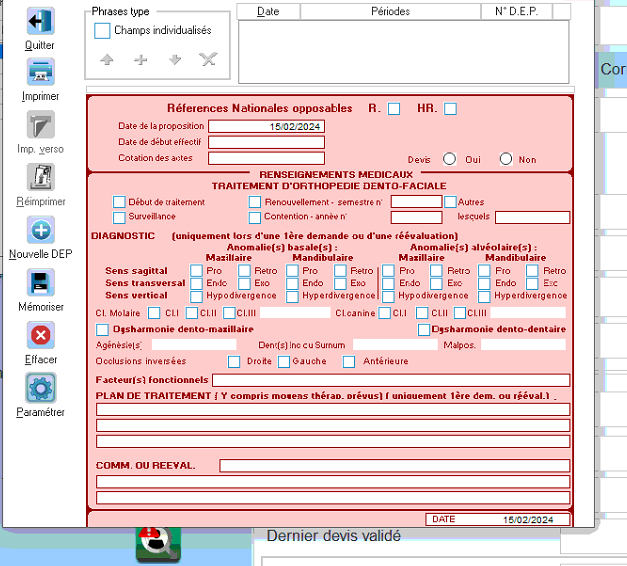Click the DEP history list area

[x=403, y=52]
